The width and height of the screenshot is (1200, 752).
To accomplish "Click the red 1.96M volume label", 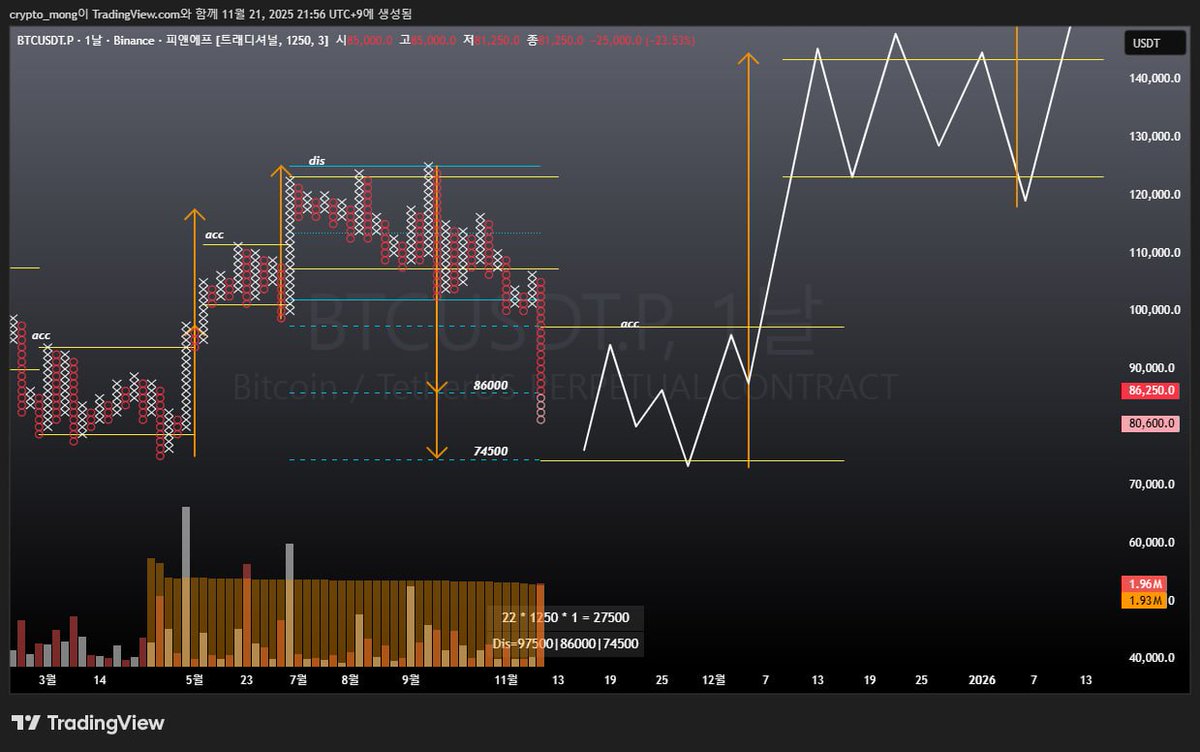I will tap(1145, 584).
